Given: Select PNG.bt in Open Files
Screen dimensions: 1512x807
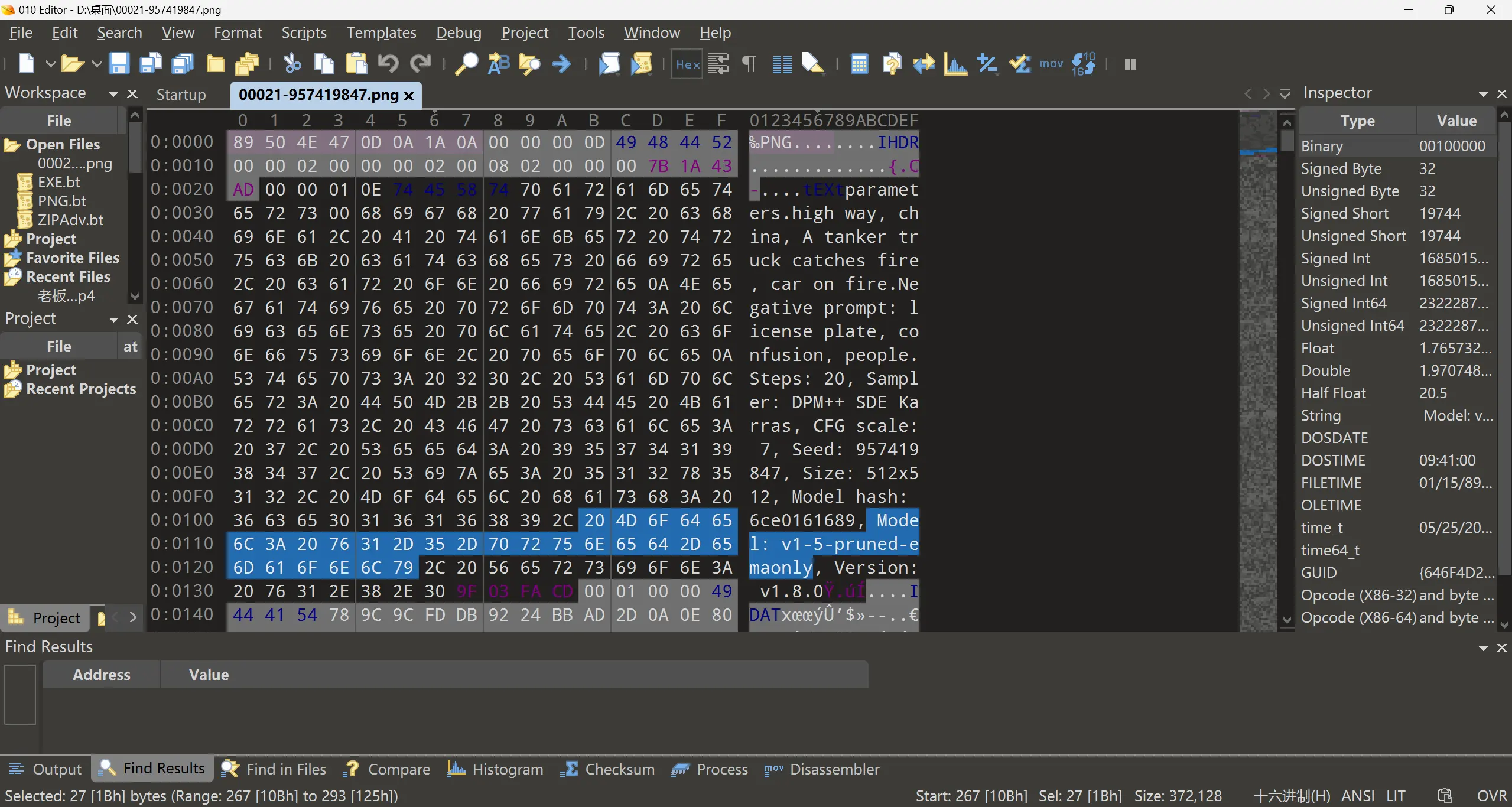Looking at the screenshot, I should [61, 201].
